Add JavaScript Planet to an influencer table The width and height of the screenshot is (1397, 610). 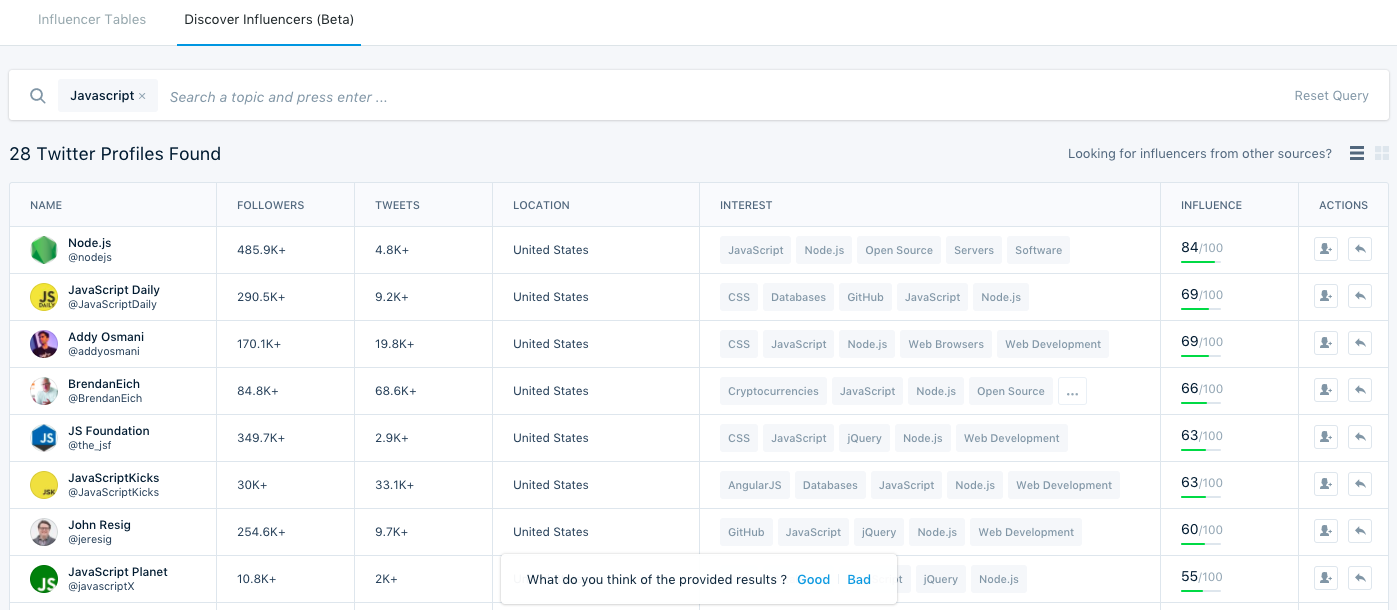1326,578
